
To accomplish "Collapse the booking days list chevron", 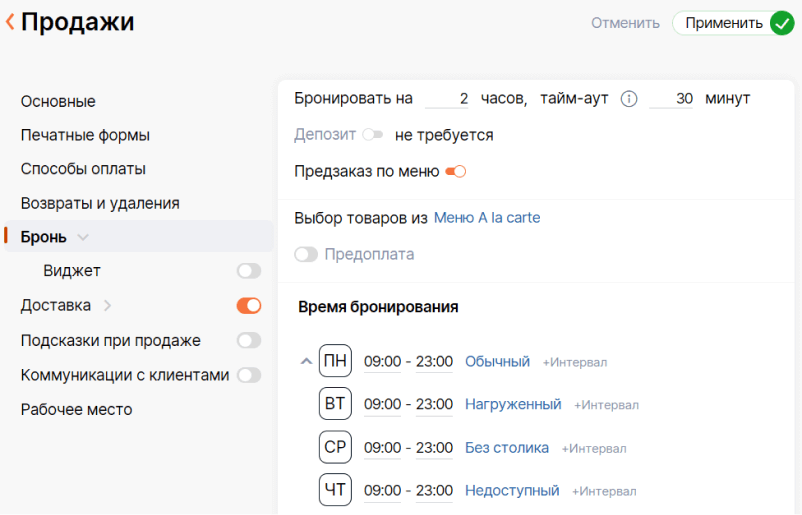I will point(306,362).
